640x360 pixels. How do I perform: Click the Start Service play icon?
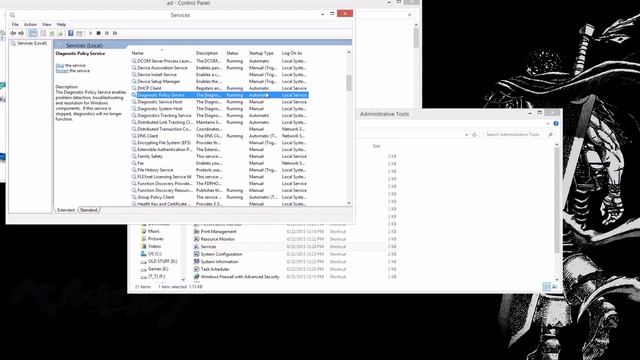91,33
